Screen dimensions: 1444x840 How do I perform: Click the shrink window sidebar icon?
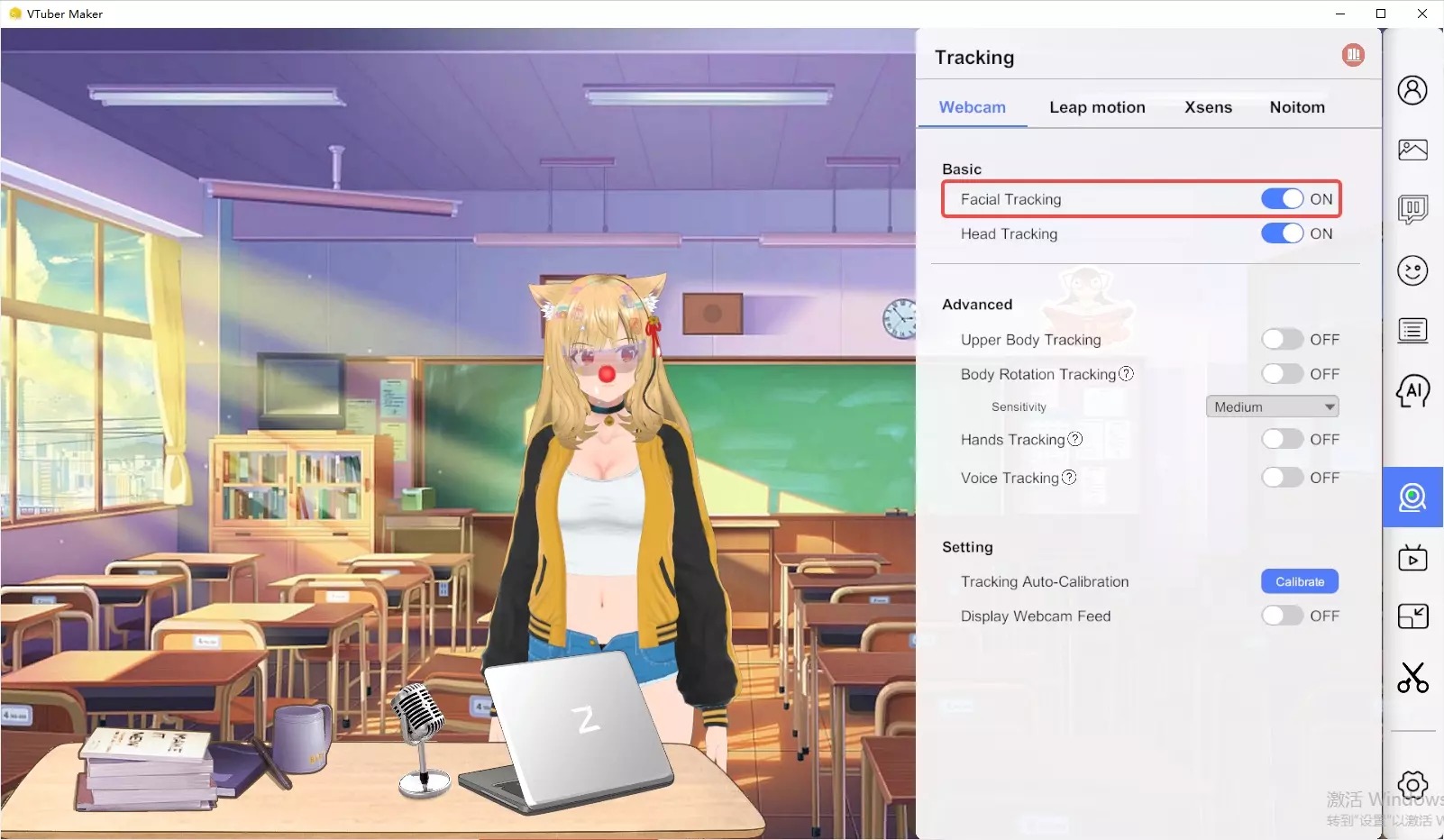pos(1412,616)
